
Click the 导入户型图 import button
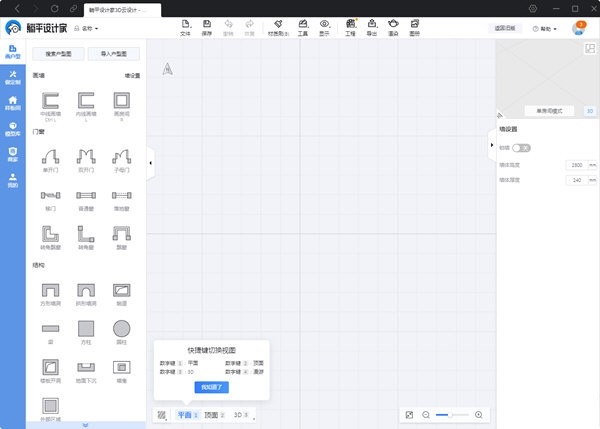click(113, 53)
